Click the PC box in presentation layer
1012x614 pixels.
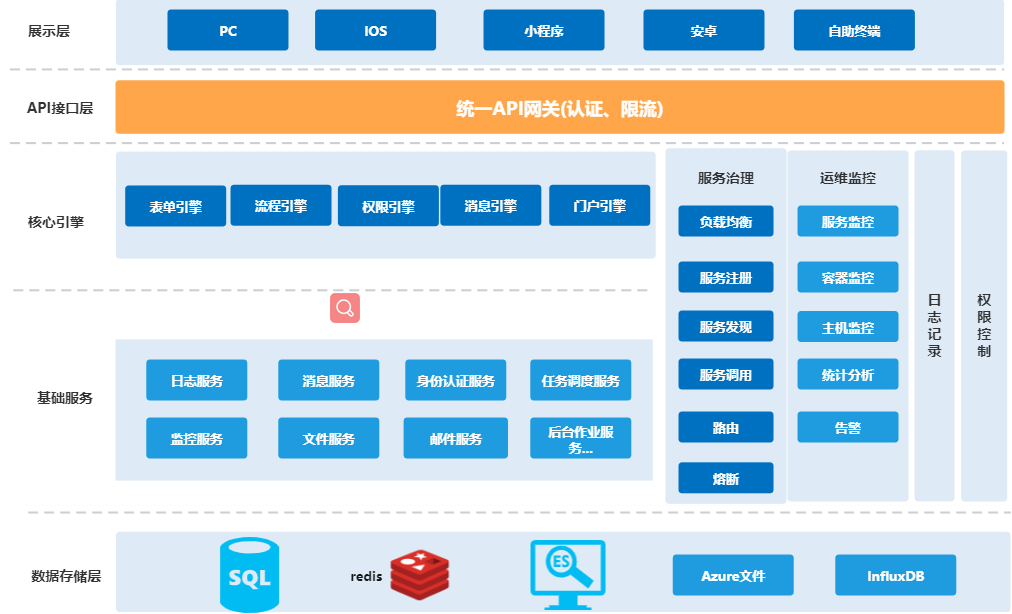228,31
